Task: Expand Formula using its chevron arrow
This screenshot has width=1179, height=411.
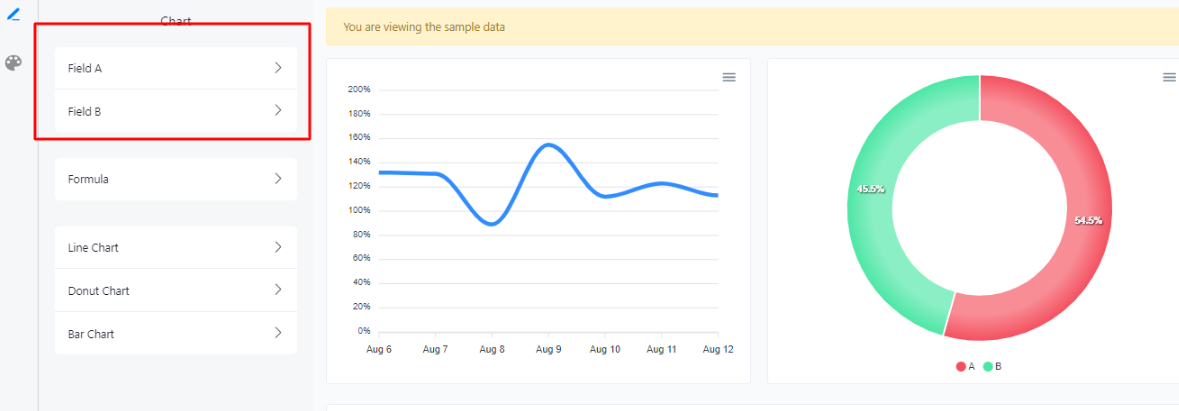Action: click(x=278, y=179)
